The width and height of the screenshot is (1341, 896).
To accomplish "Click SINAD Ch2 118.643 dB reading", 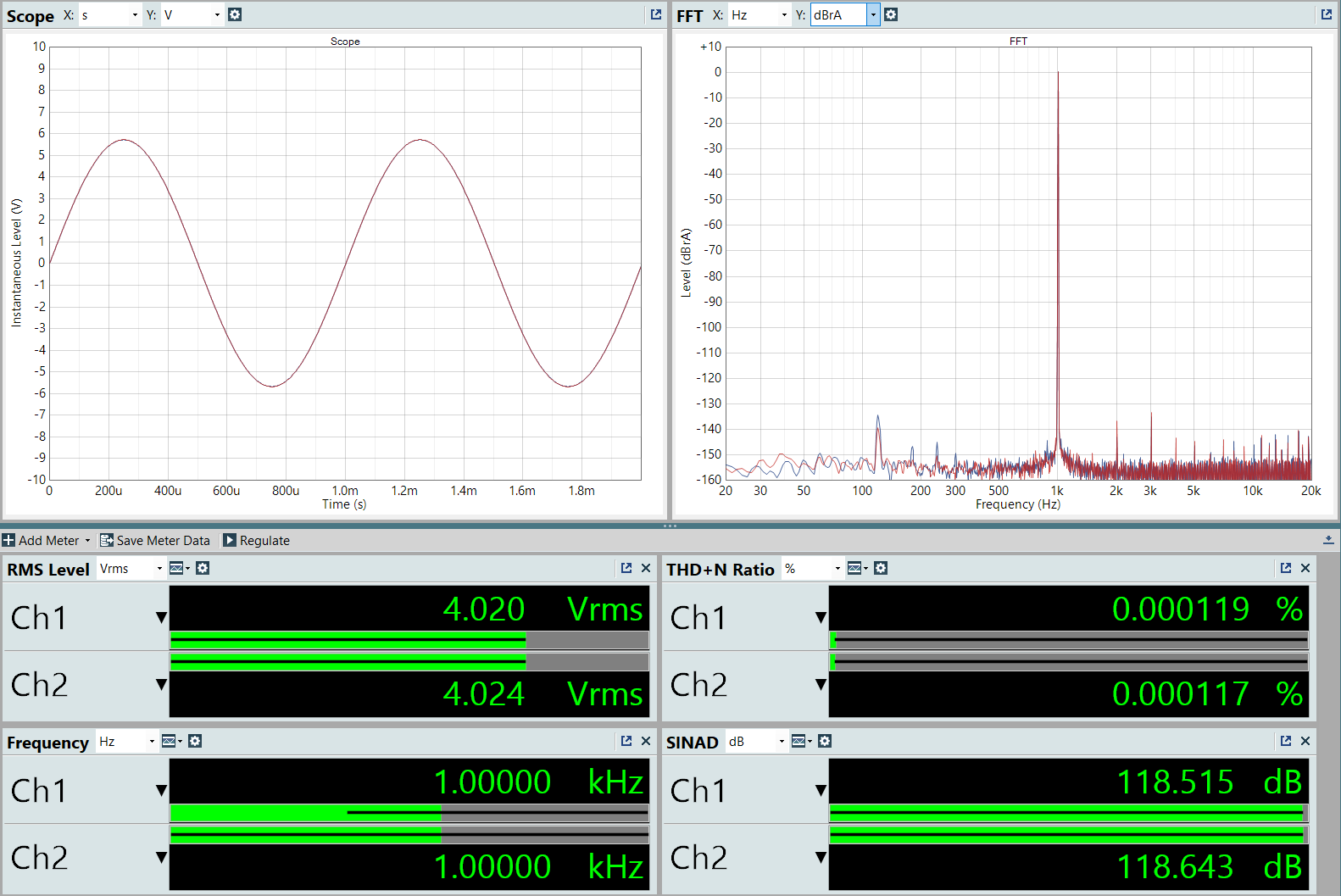I will [1210, 866].
